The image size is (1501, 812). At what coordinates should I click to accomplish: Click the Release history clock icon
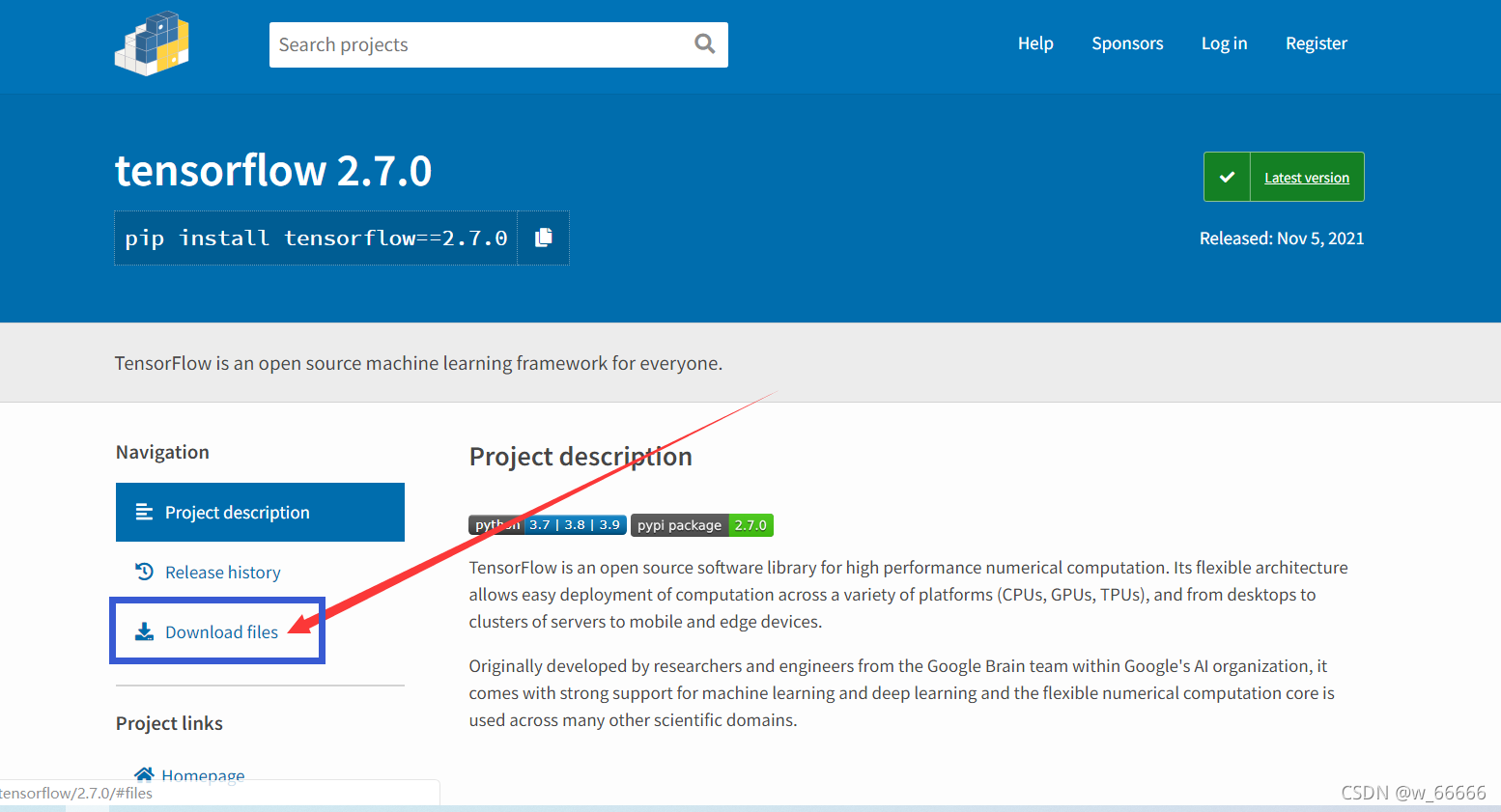144,572
